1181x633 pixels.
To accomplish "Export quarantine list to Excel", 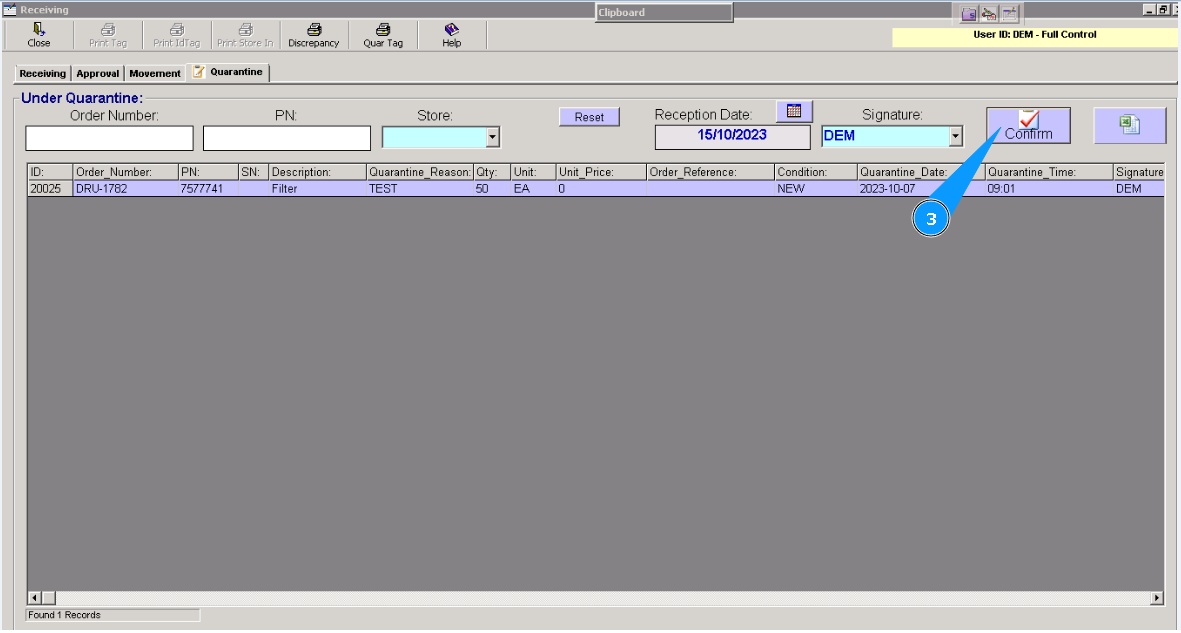I will [1129, 124].
